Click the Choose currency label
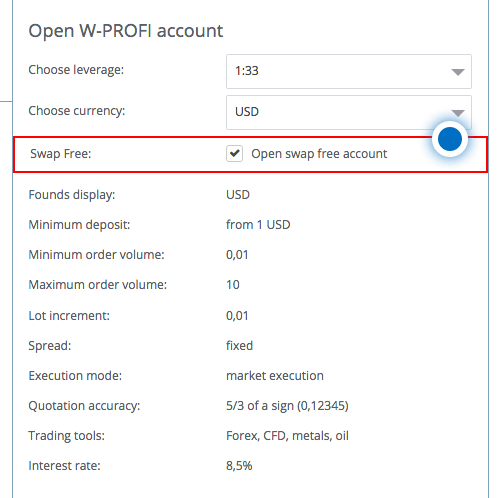 tap(77, 111)
